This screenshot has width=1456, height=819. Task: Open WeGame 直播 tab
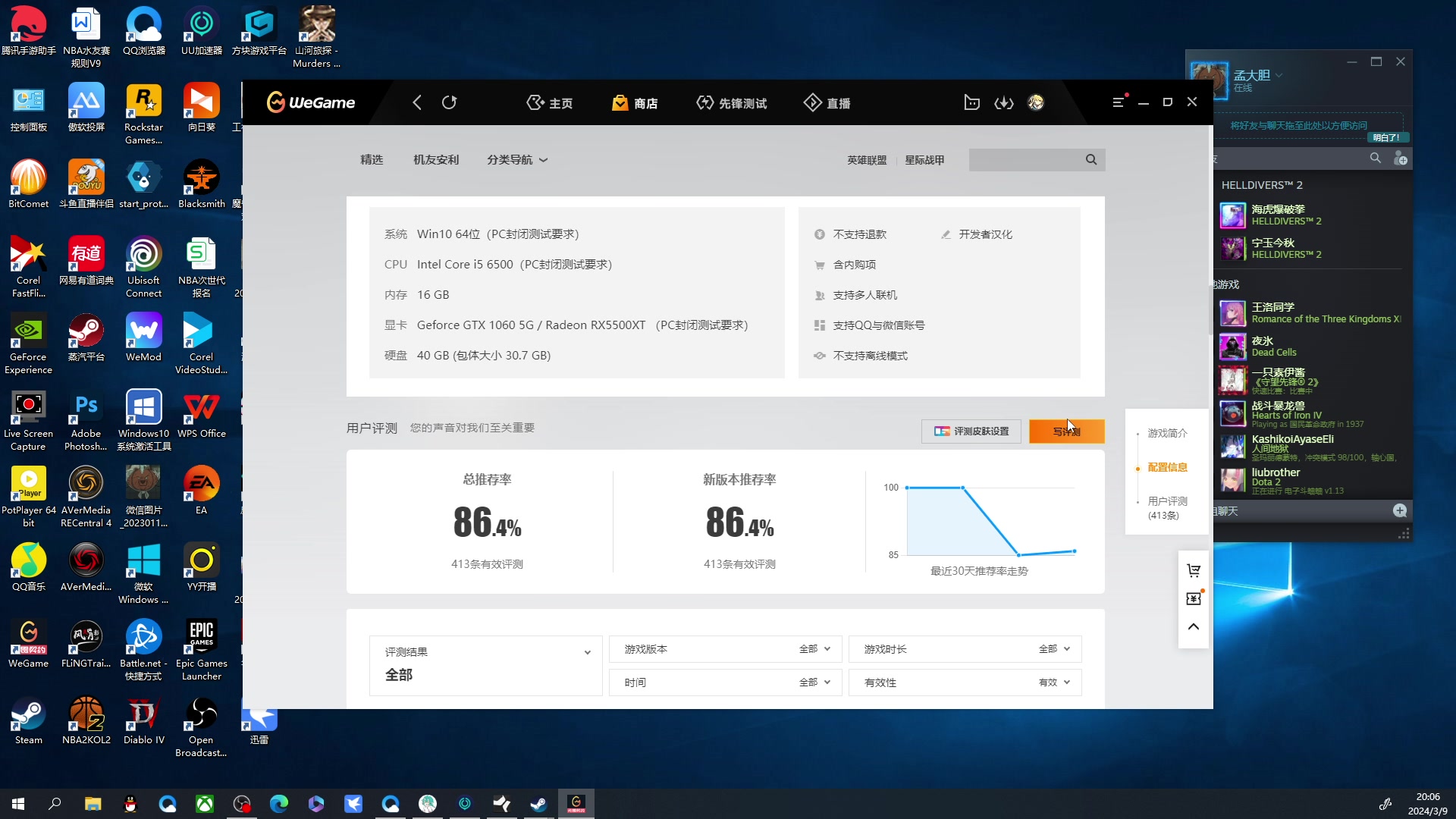(x=827, y=103)
